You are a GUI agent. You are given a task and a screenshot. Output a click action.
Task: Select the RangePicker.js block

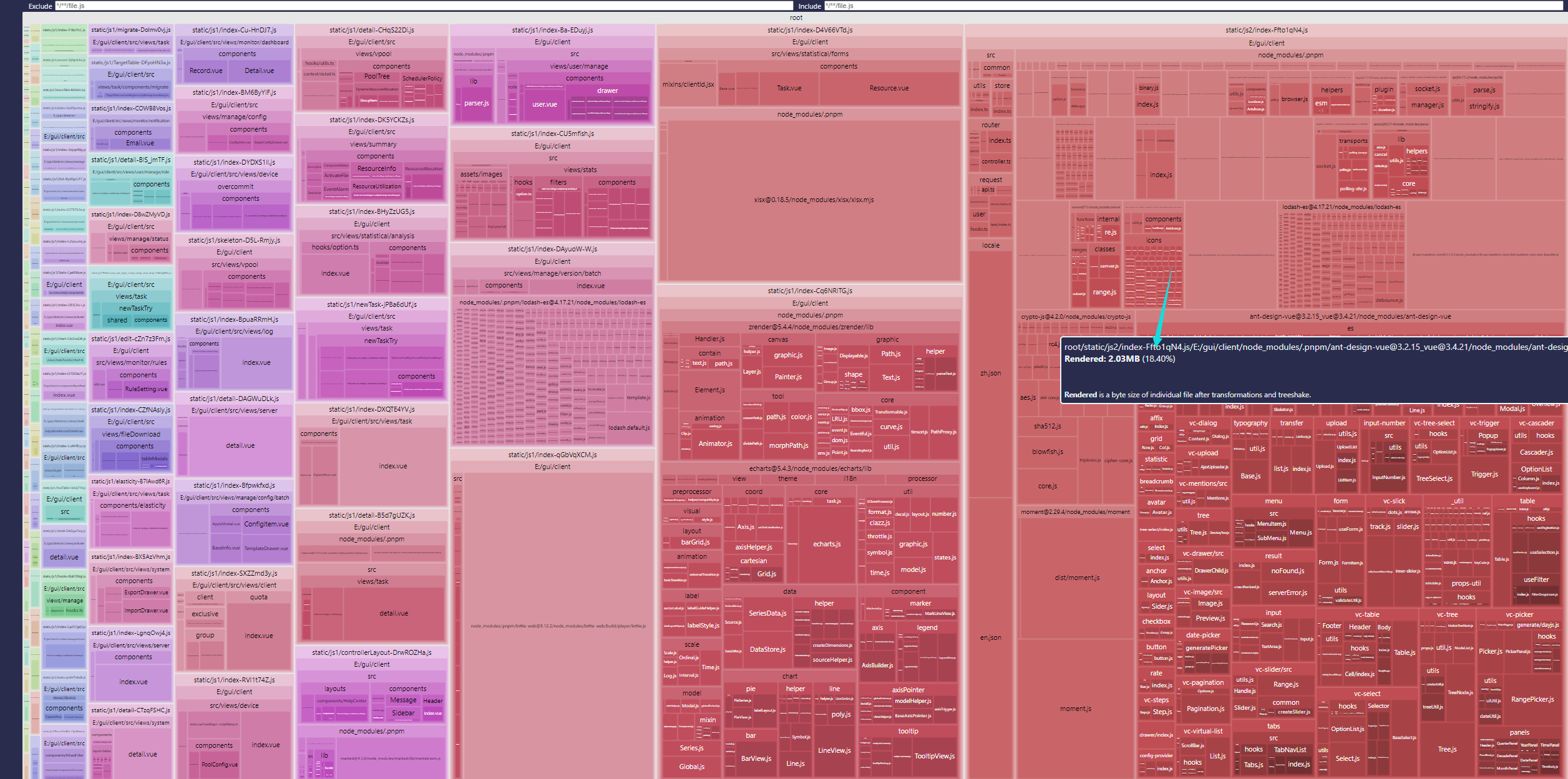point(1532,699)
